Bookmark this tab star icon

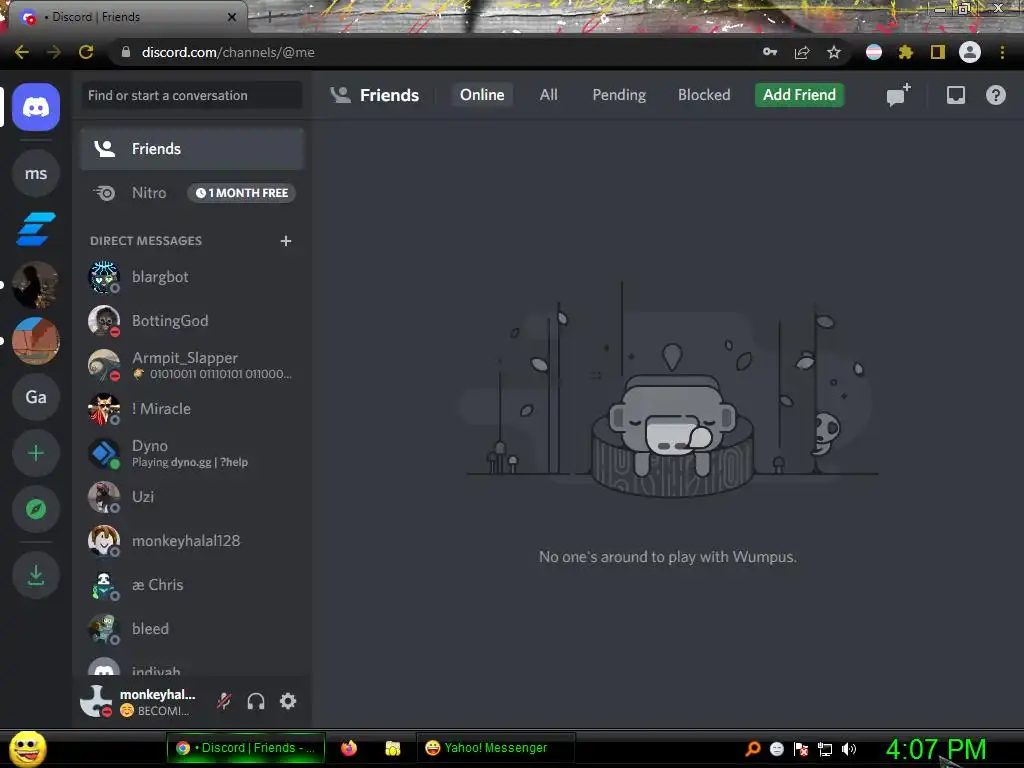[834, 52]
